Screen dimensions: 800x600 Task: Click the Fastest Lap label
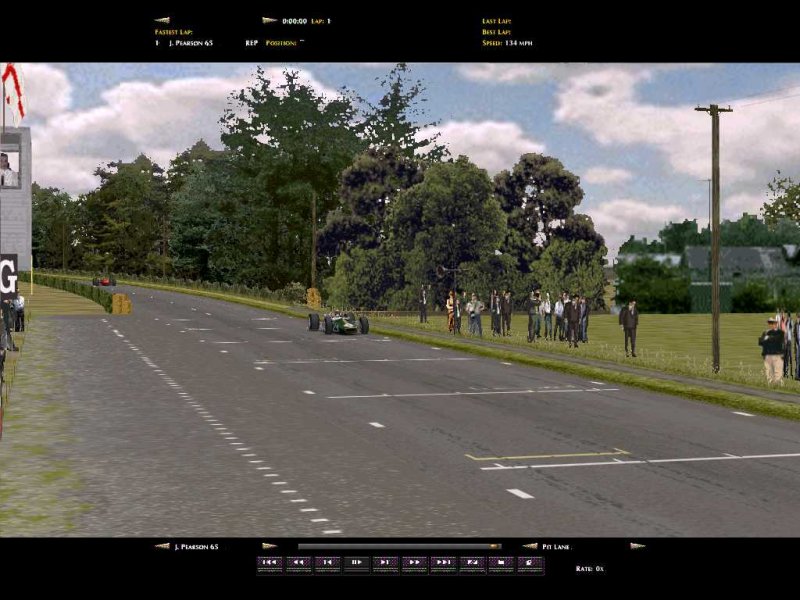pyautogui.click(x=173, y=32)
